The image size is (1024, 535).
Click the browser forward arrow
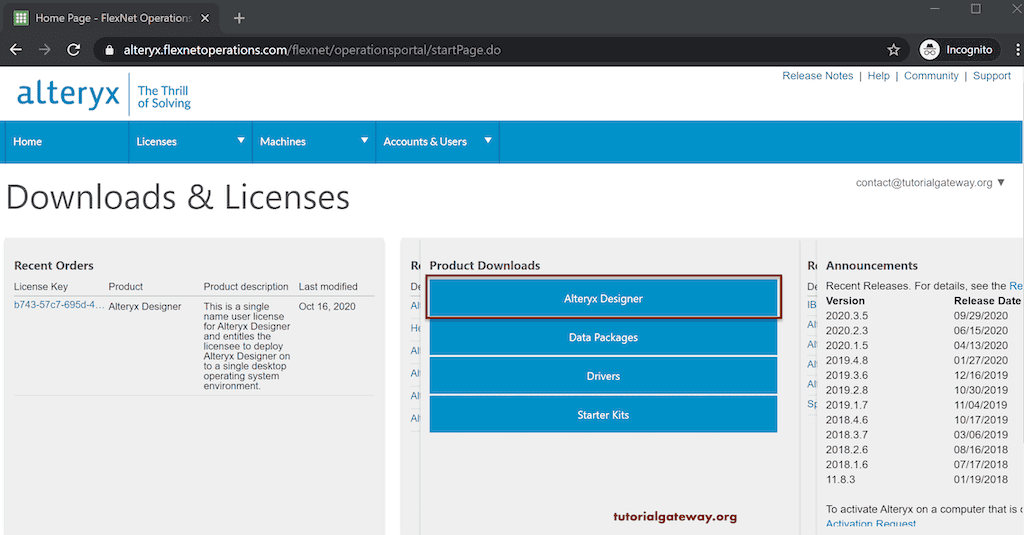coord(44,50)
